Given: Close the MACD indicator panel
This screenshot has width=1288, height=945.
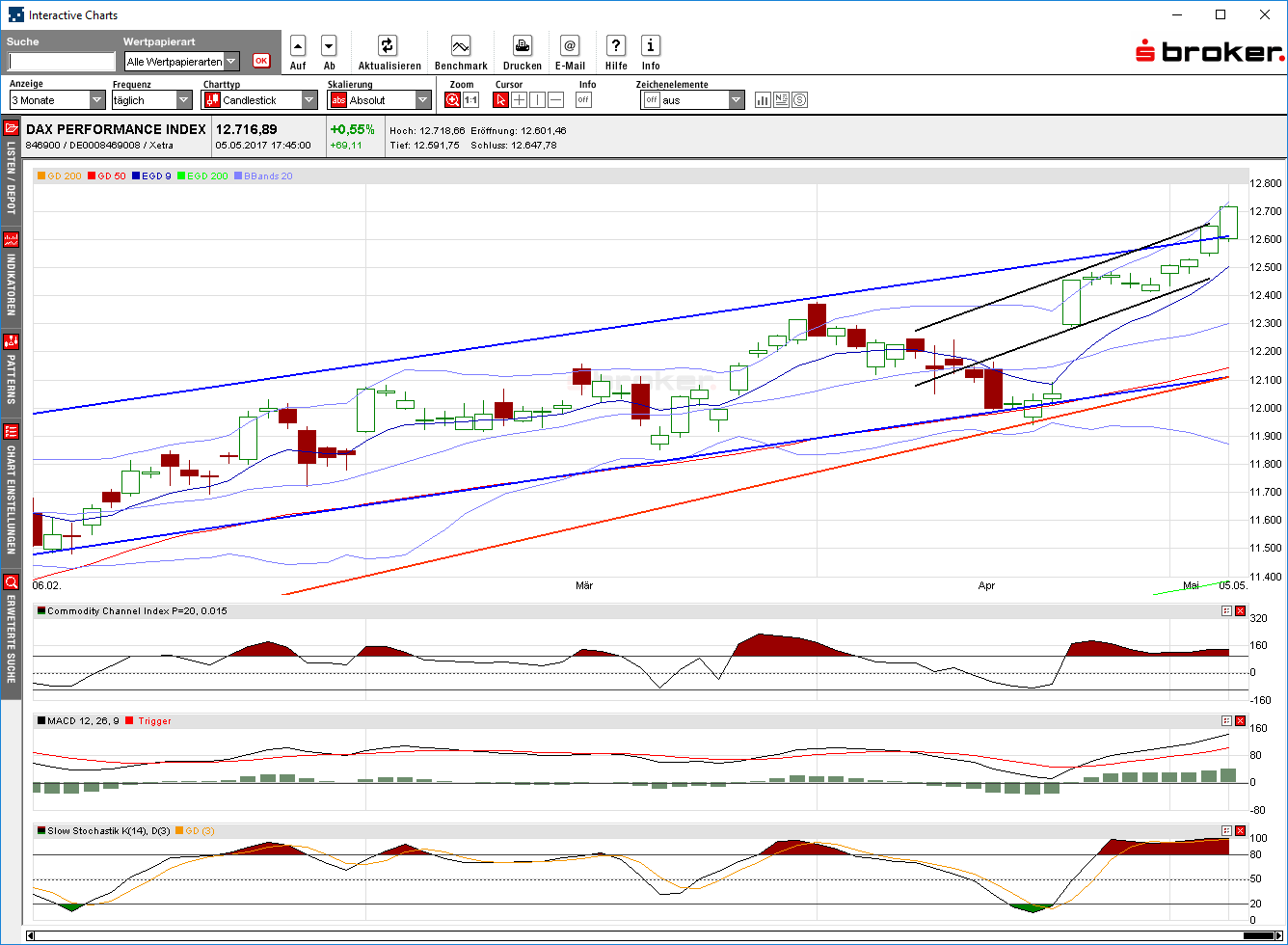Looking at the screenshot, I should click(1241, 720).
